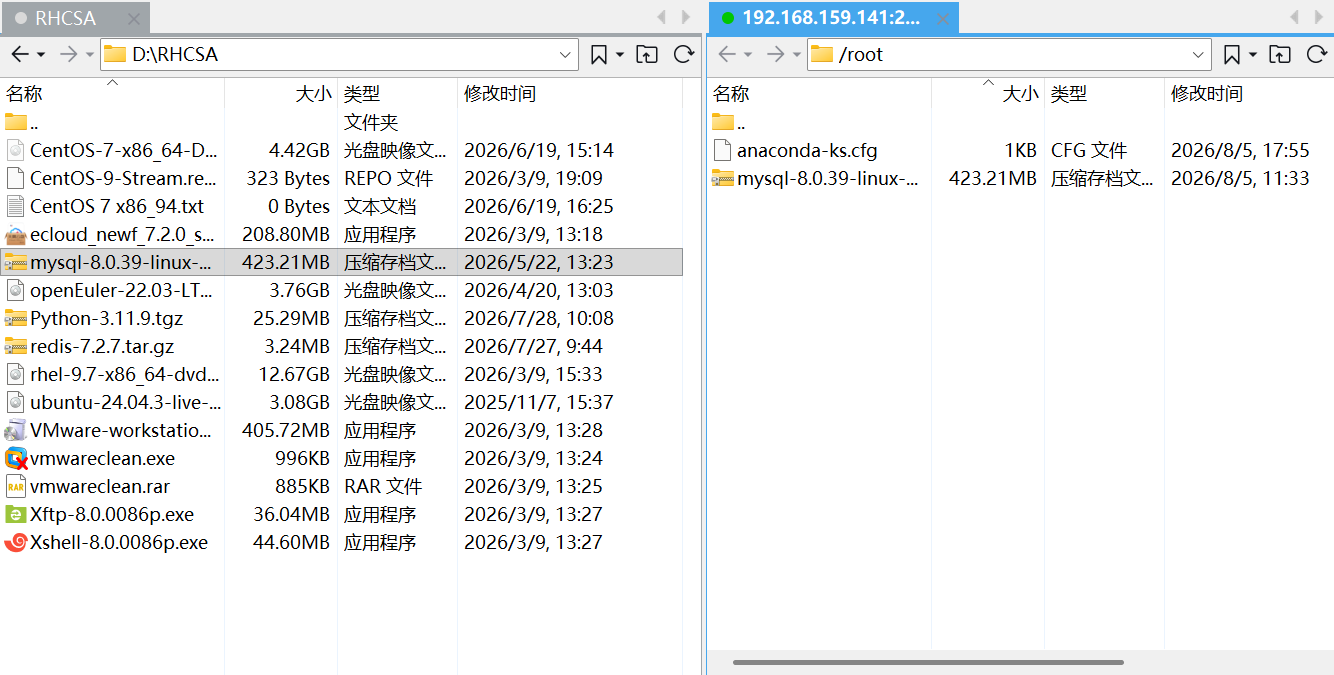Click the 12.67GB size cell

(x=294, y=375)
